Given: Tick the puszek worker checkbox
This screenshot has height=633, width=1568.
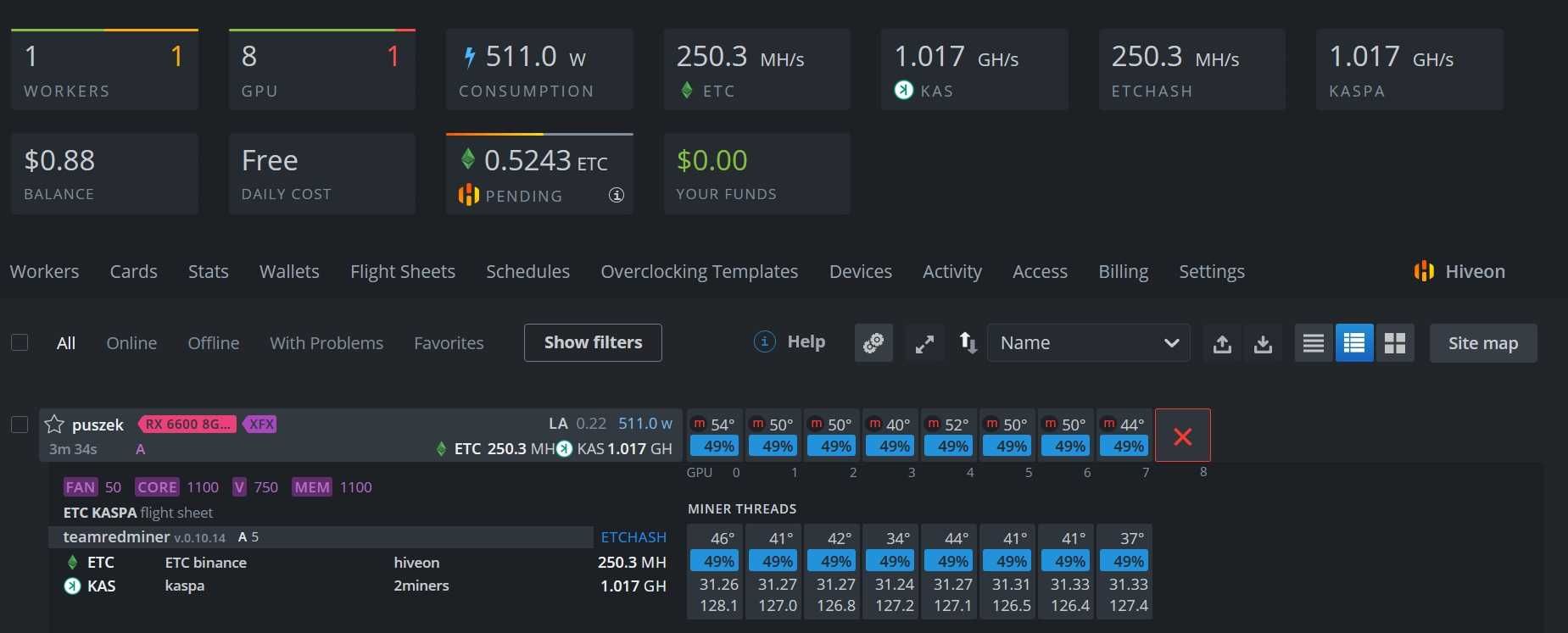Looking at the screenshot, I should [x=20, y=425].
